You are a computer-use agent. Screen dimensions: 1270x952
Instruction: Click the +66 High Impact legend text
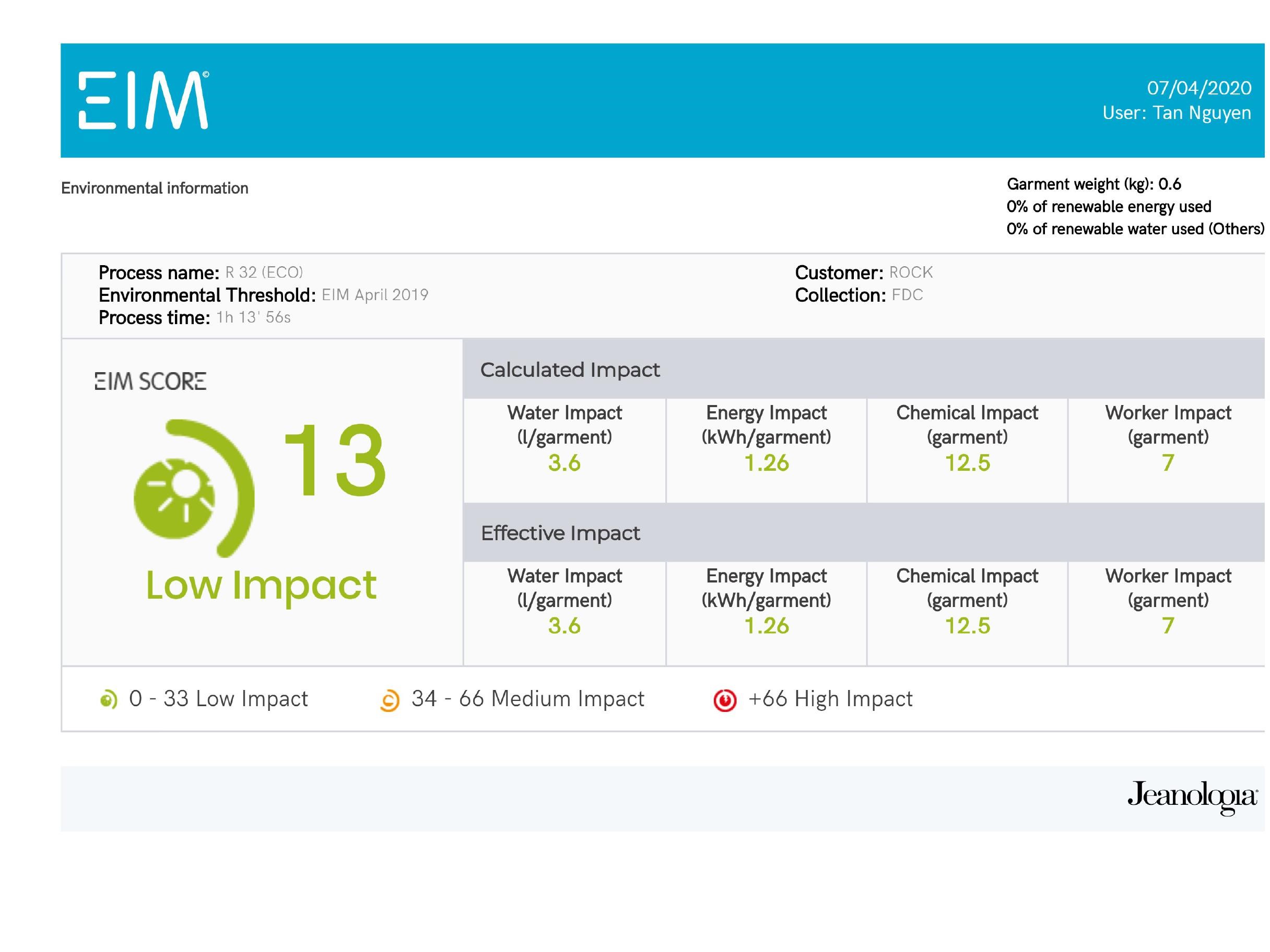pos(830,699)
